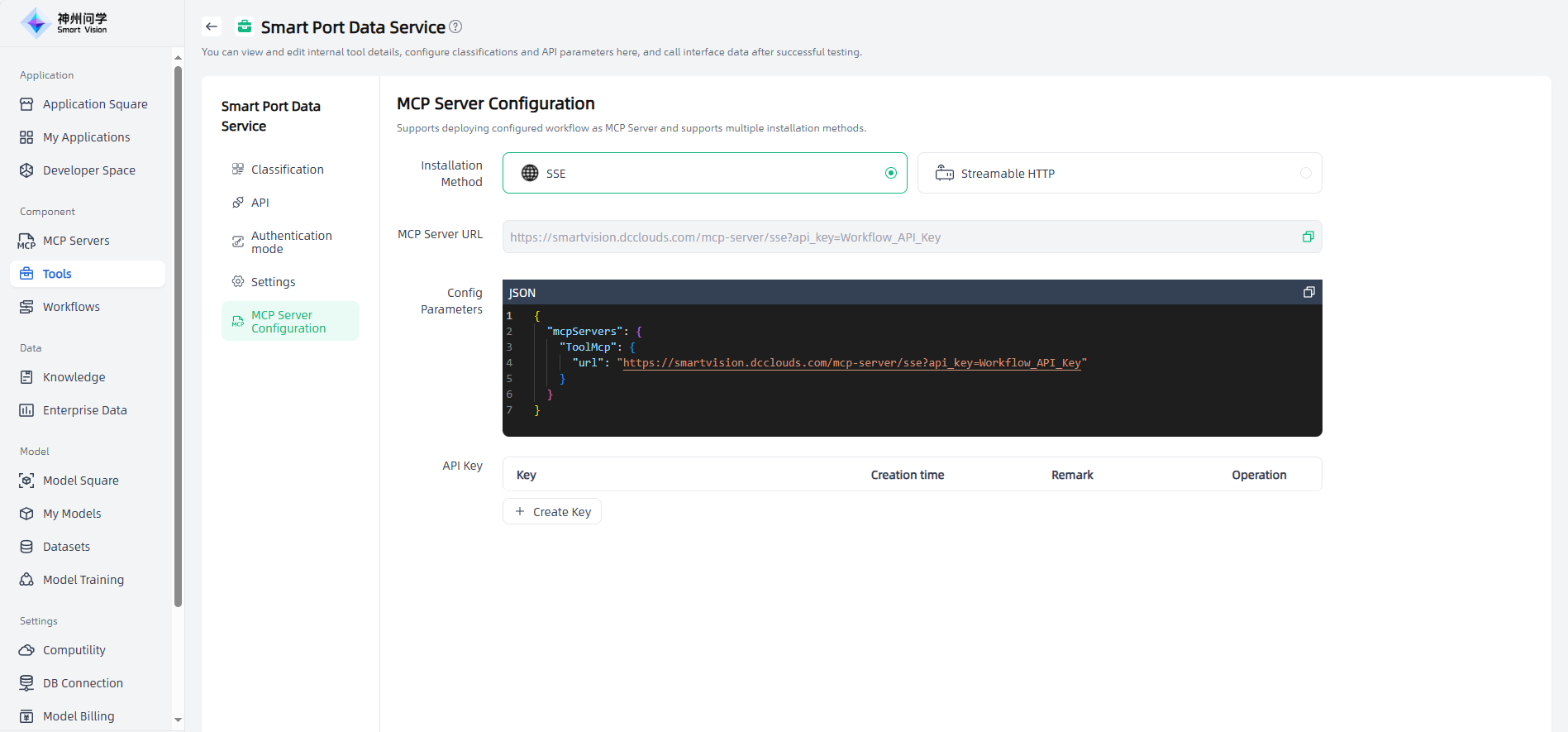Open the API tab

260,203
